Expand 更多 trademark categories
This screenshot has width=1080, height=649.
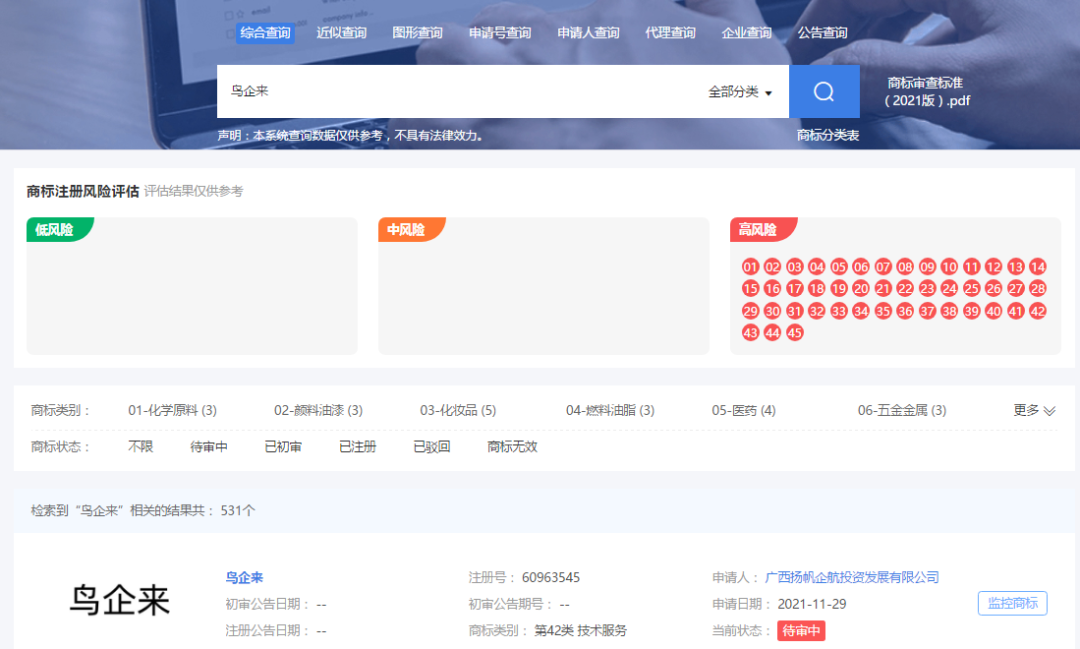(x=1034, y=411)
